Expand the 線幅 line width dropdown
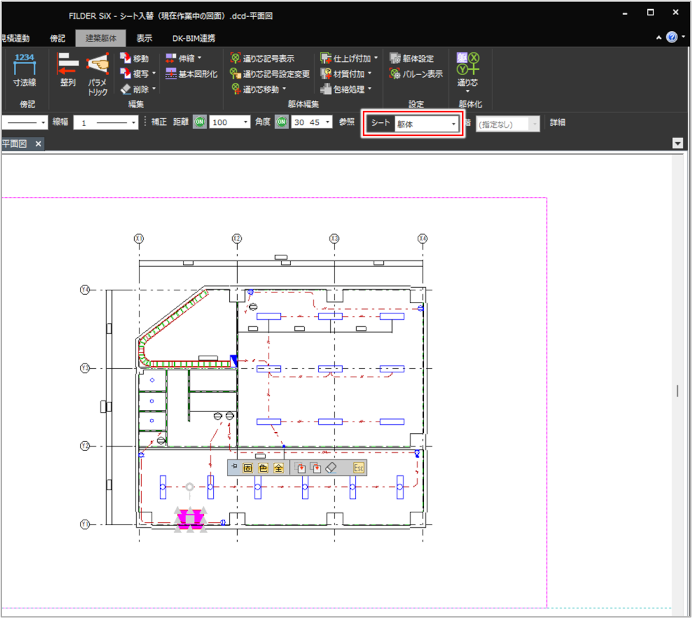692x618 pixels. pos(107,122)
